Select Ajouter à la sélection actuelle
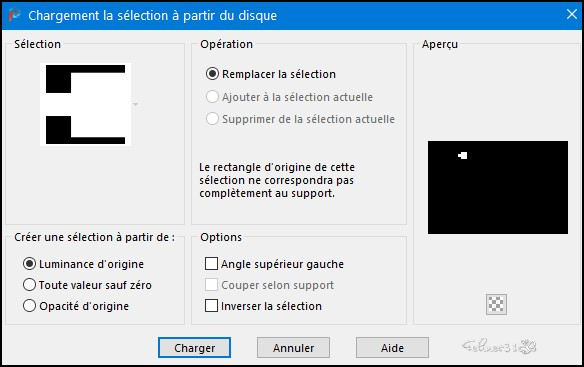Screen dimensions: 584x367 pyautogui.click(x=289, y=97)
